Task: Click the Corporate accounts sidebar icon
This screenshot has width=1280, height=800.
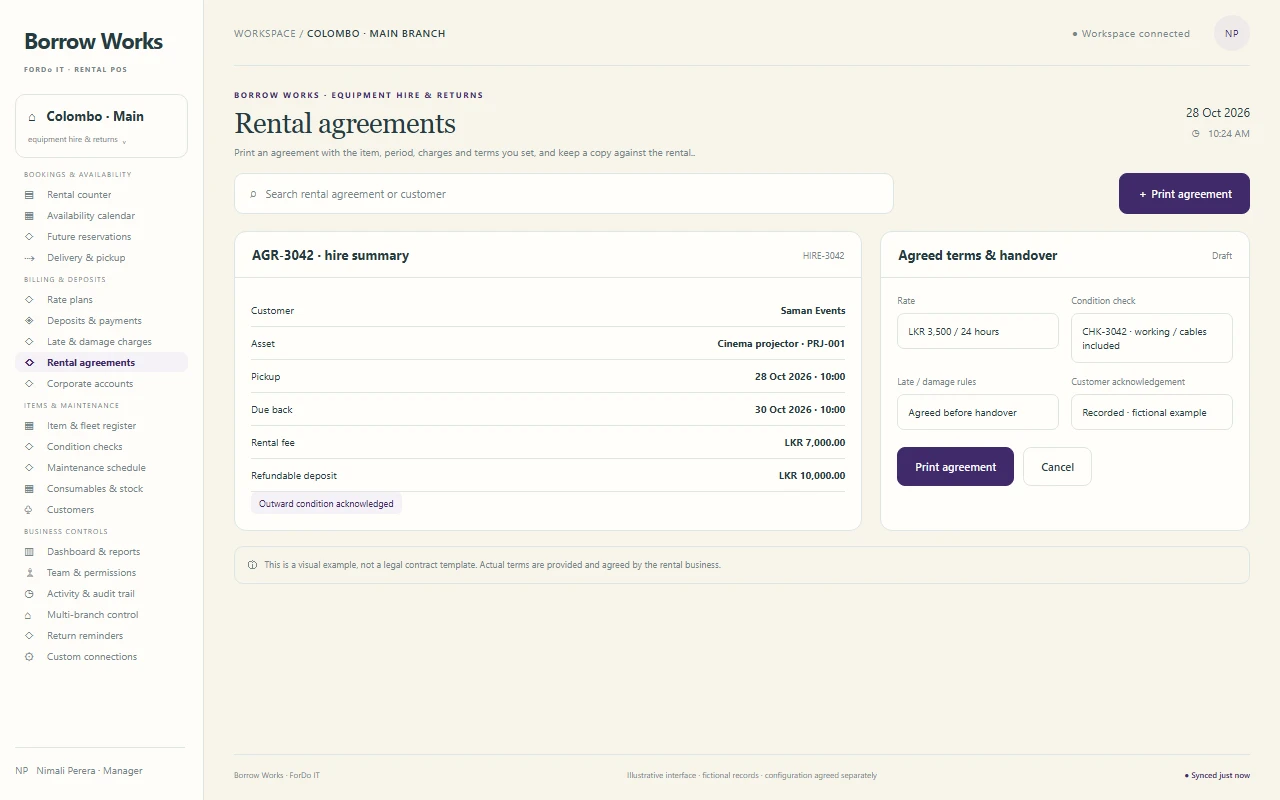Action: (x=29, y=384)
